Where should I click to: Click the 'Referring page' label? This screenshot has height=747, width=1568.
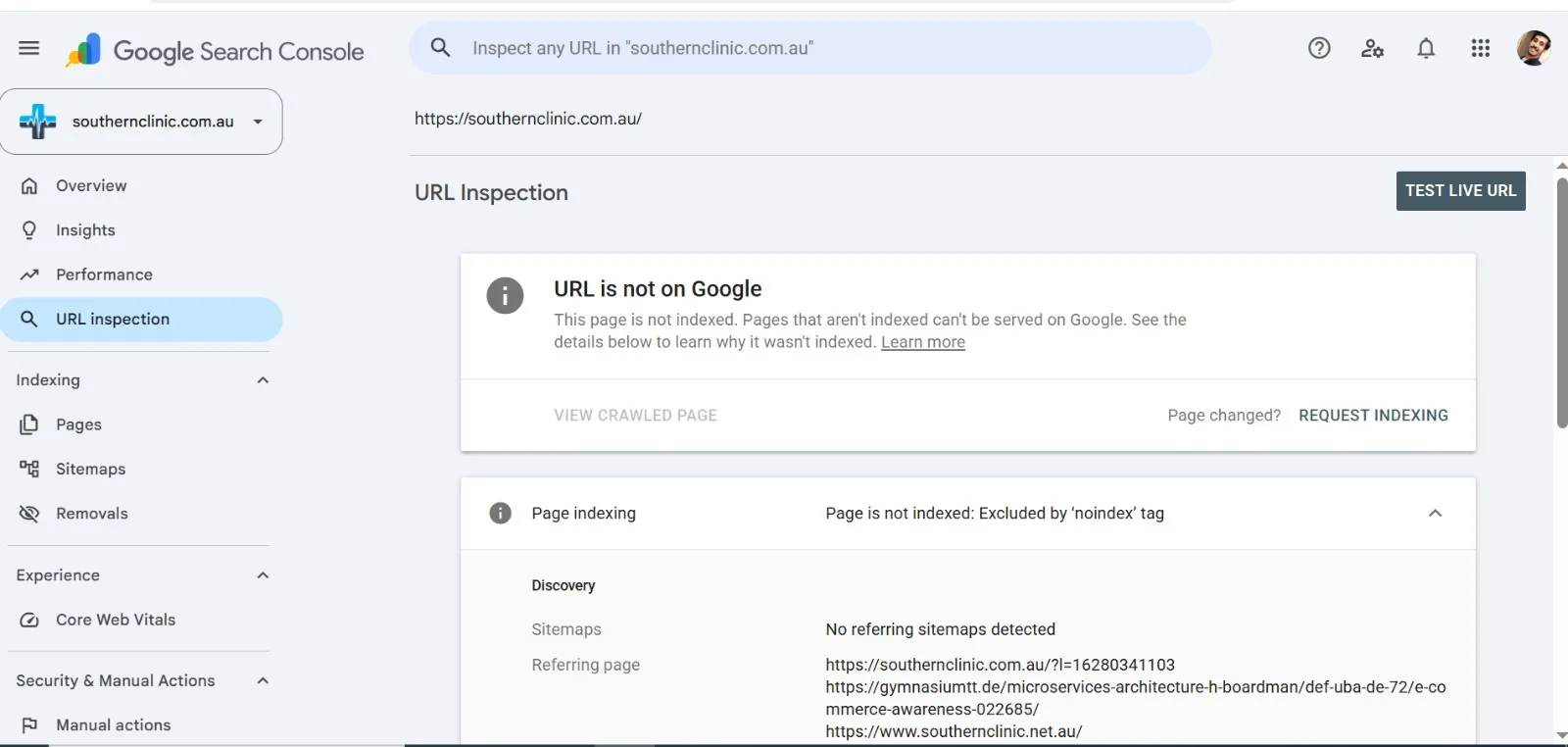pyautogui.click(x=586, y=665)
